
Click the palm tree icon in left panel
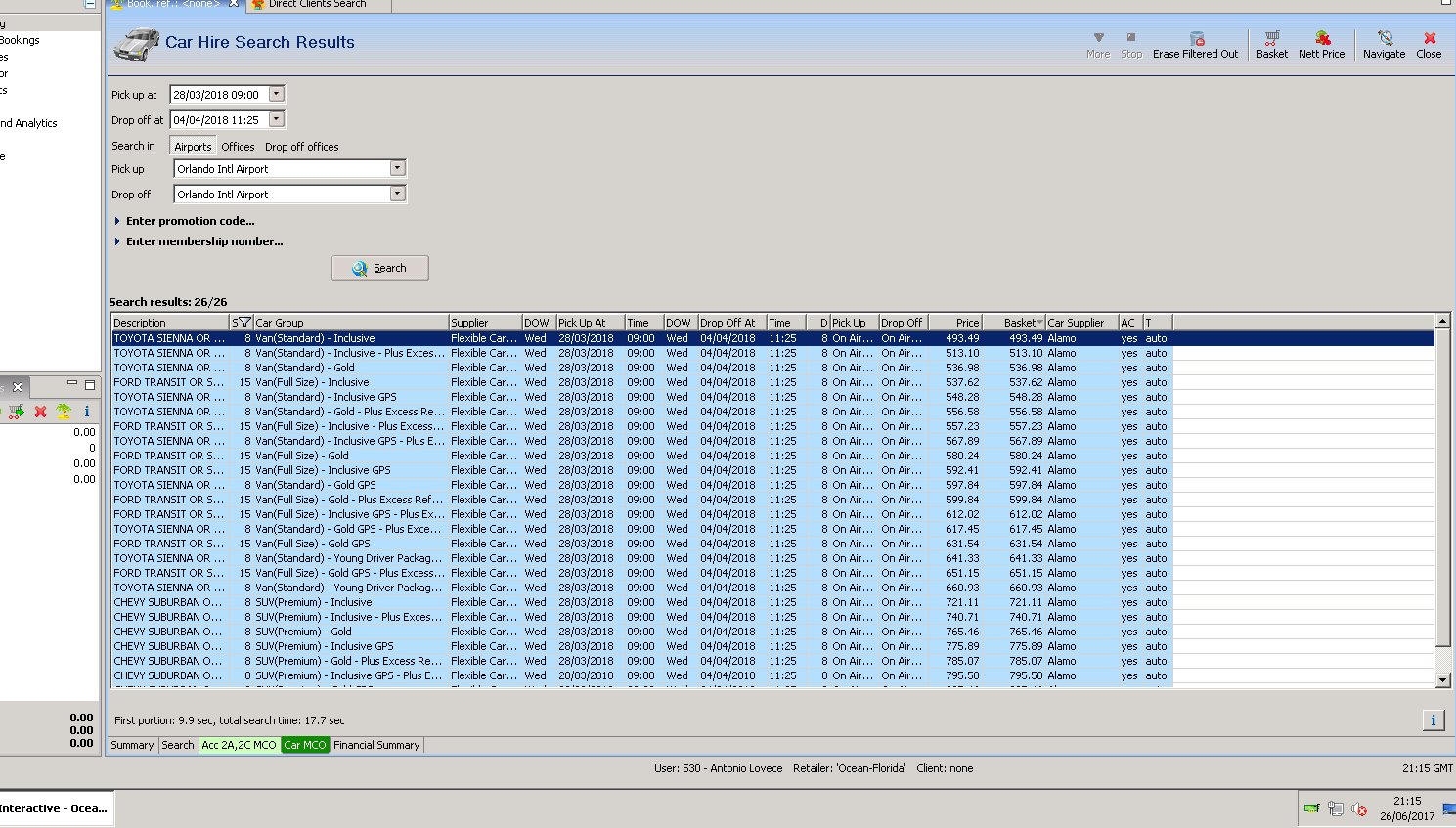[64, 412]
